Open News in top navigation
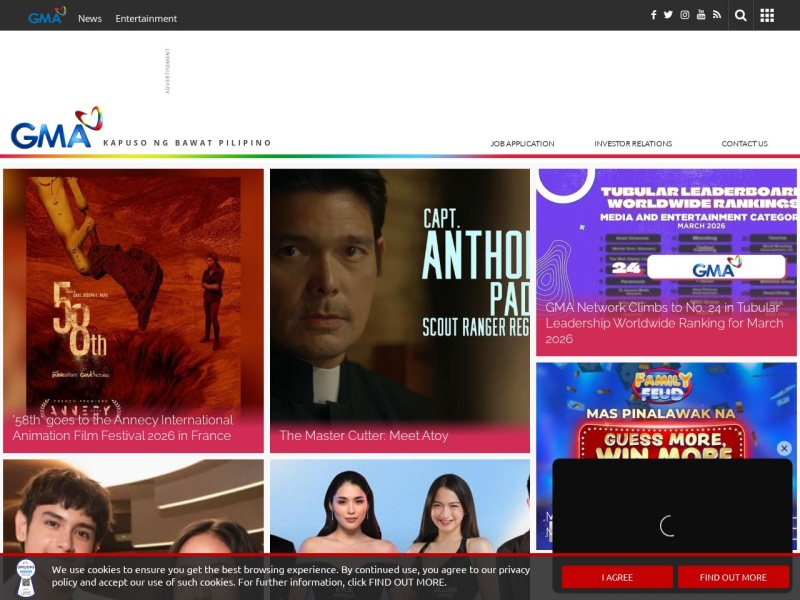 (90, 18)
